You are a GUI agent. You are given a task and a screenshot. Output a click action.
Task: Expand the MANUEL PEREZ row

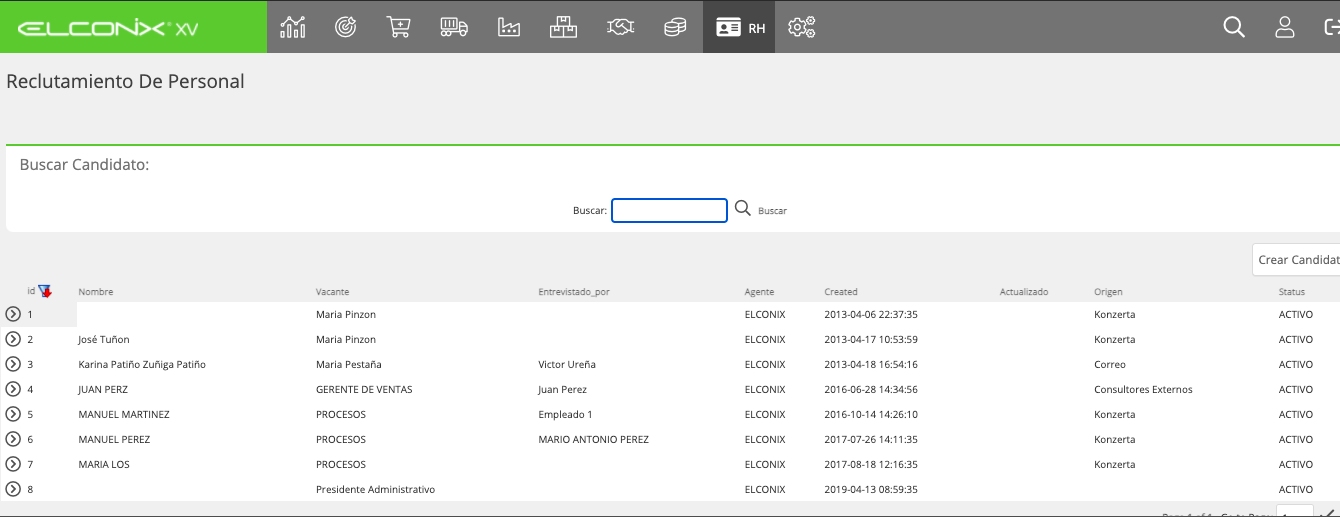pyautogui.click(x=13, y=439)
